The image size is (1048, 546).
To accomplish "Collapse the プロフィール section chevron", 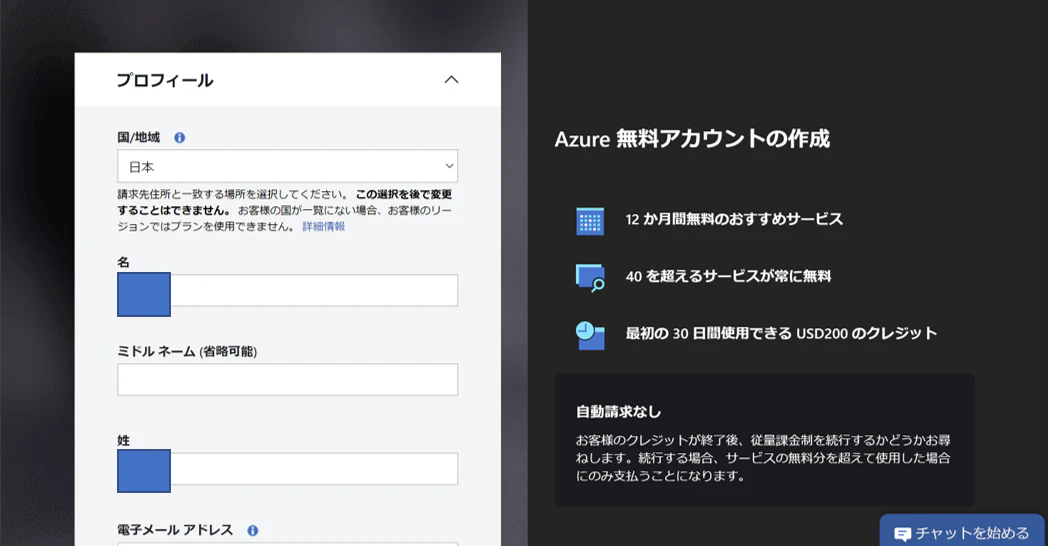I will pyautogui.click(x=451, y=80).
